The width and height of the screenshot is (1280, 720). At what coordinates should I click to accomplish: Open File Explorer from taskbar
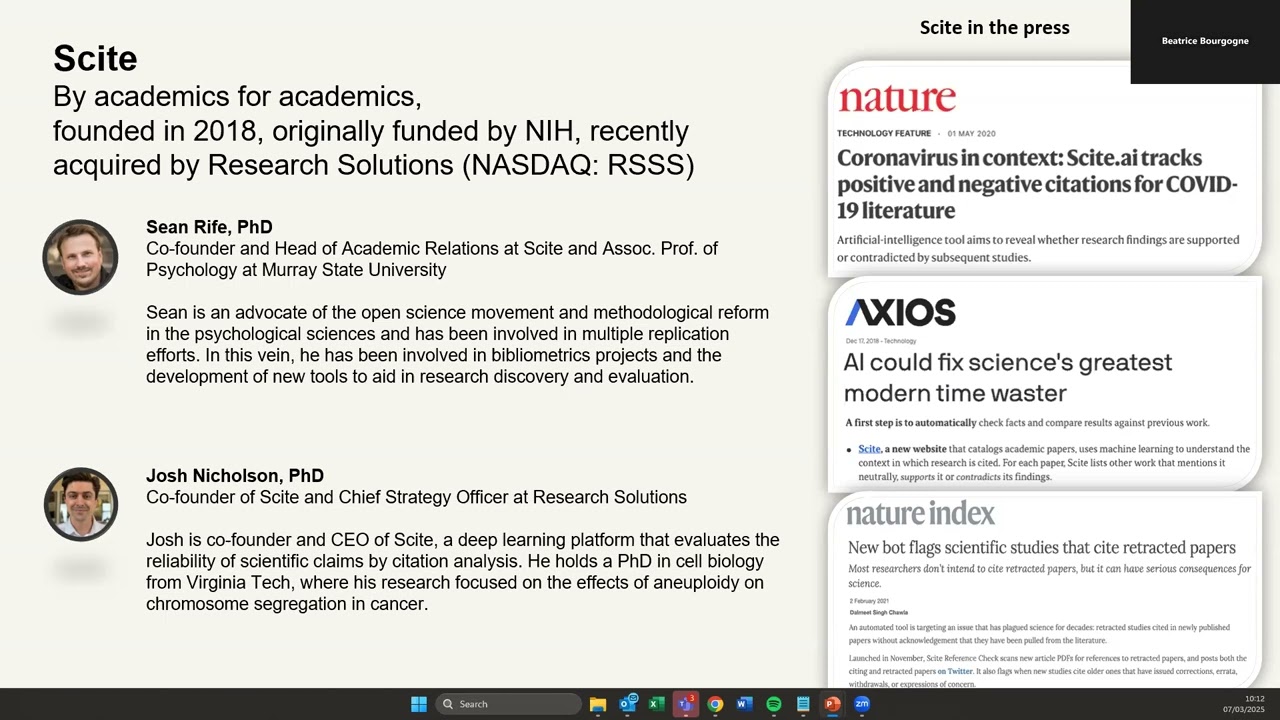[598, 704]
